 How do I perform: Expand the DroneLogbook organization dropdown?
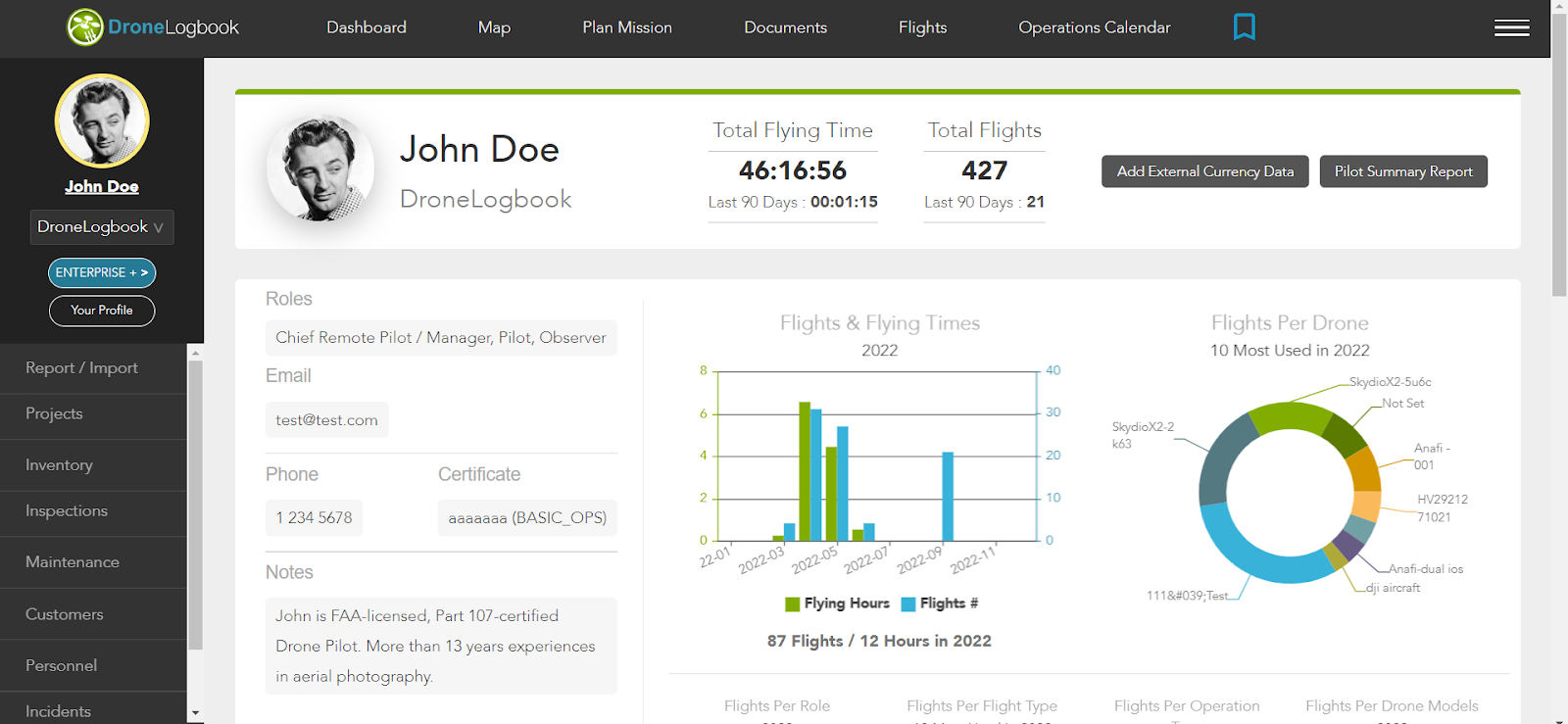click(x=102, y=227)
